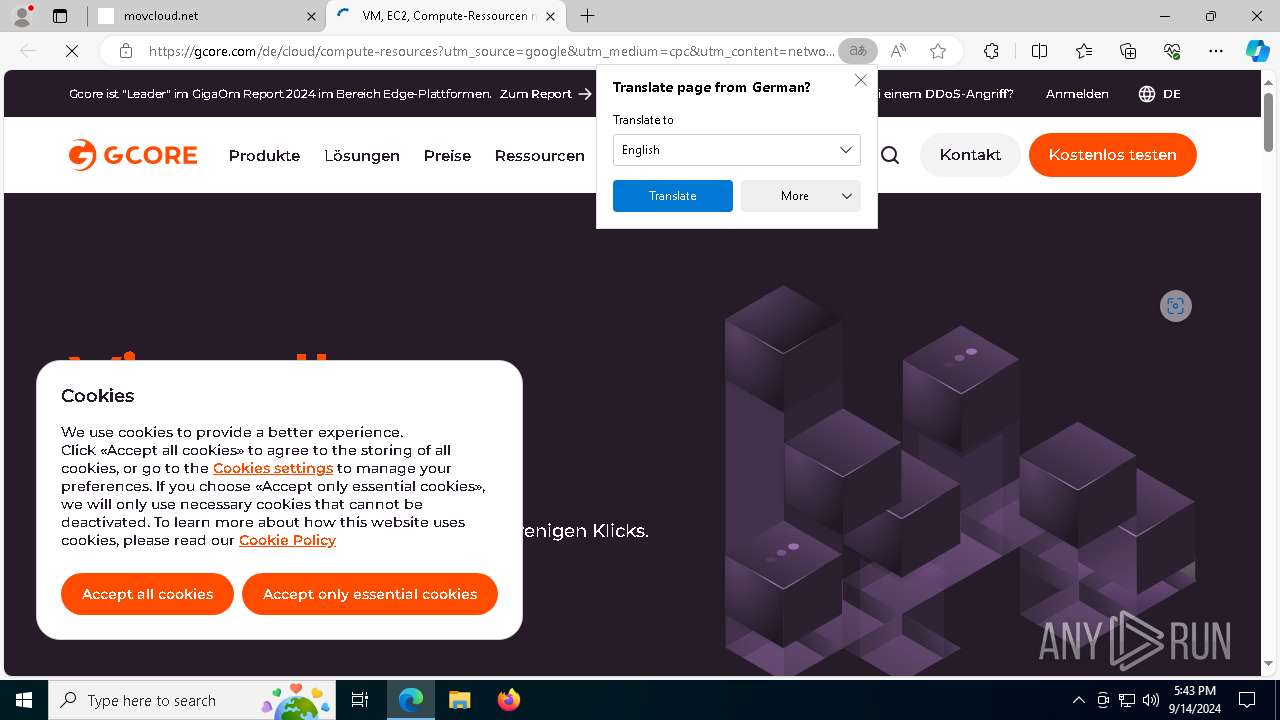Click the Translate button

[673, 196]
